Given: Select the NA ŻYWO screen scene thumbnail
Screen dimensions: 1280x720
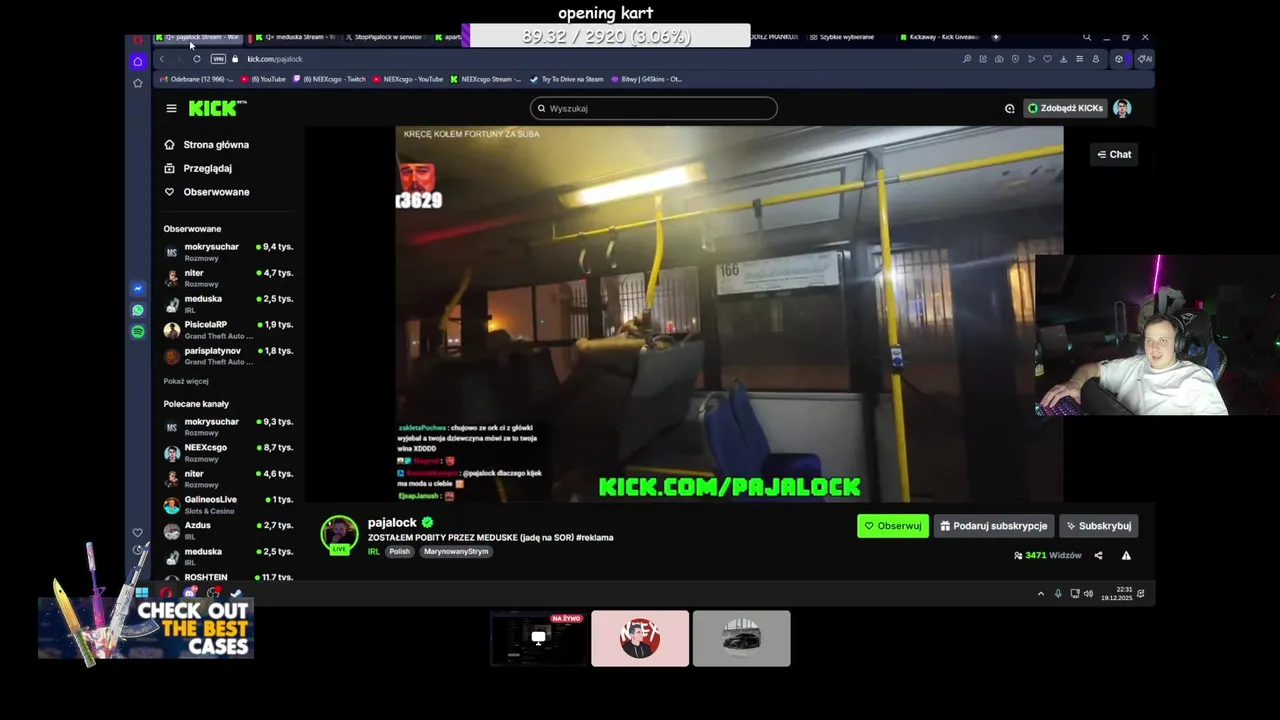Looking at the screenshot, I should (539, 638).
